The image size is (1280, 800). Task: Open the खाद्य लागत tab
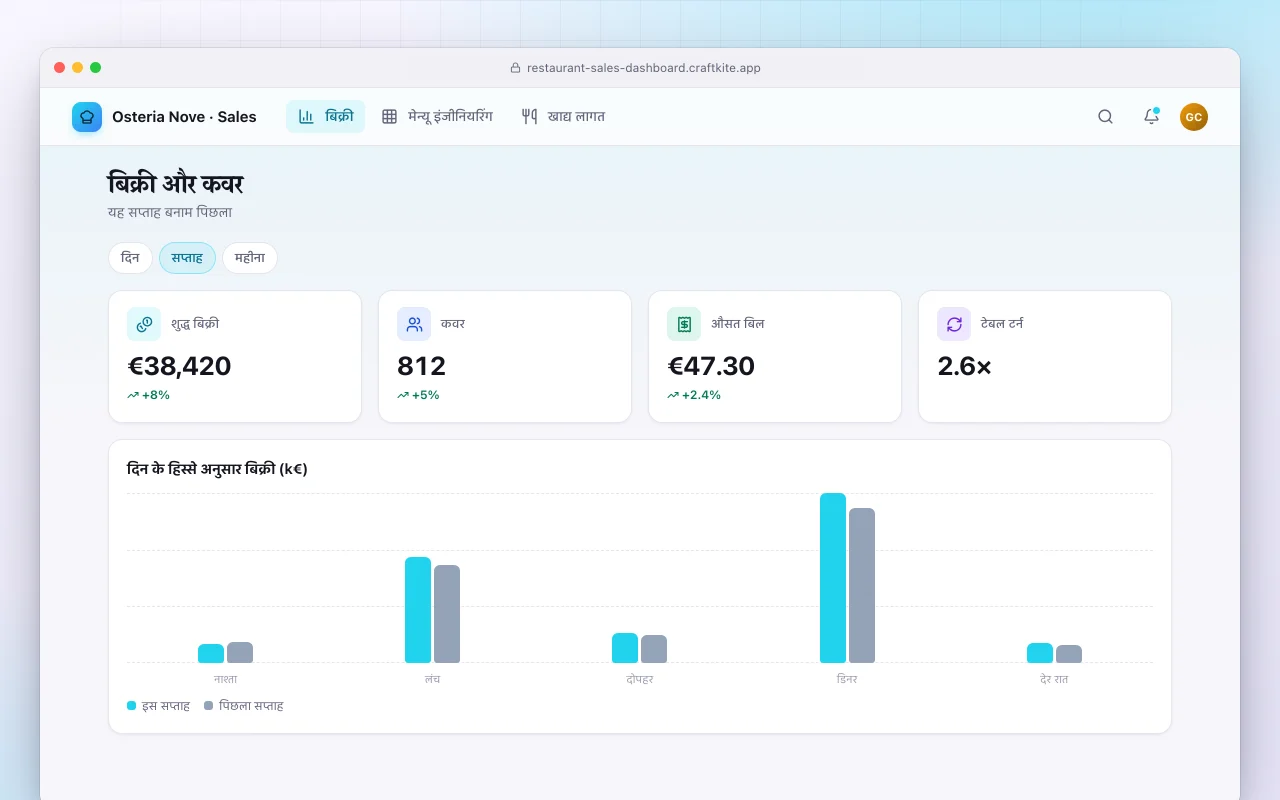563,117
